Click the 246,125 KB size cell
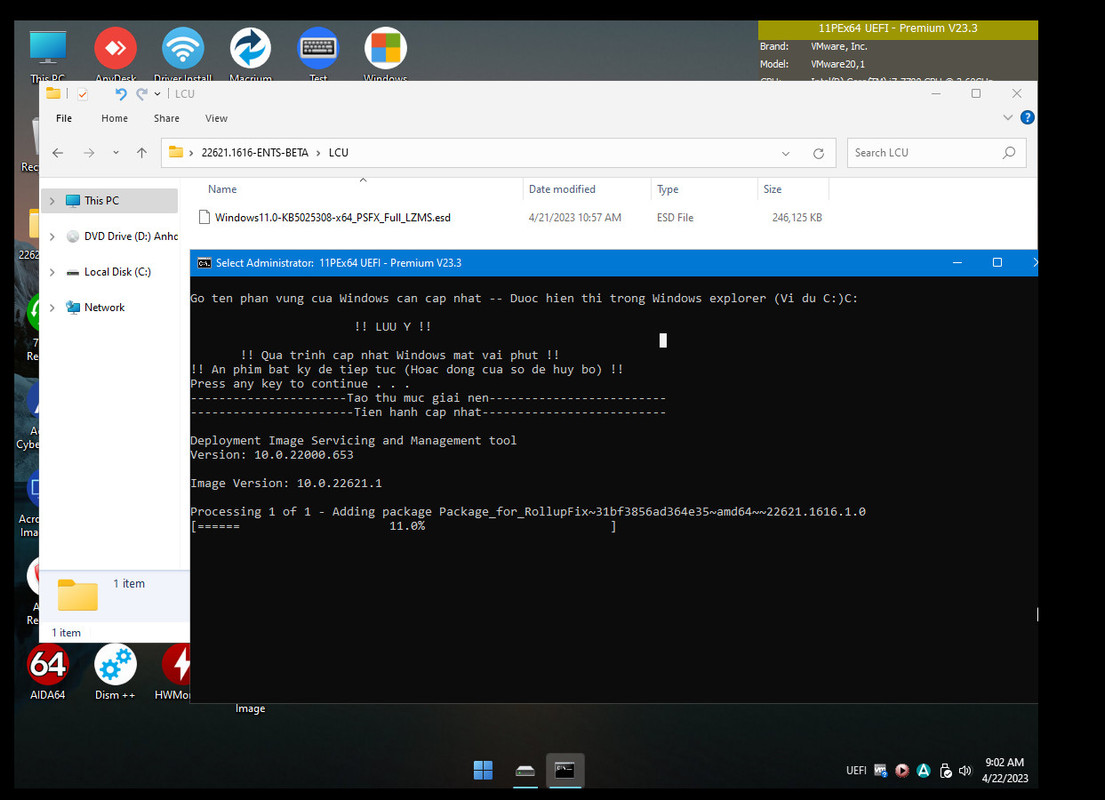Screen dimensions: 1105x800 (797, 218)
